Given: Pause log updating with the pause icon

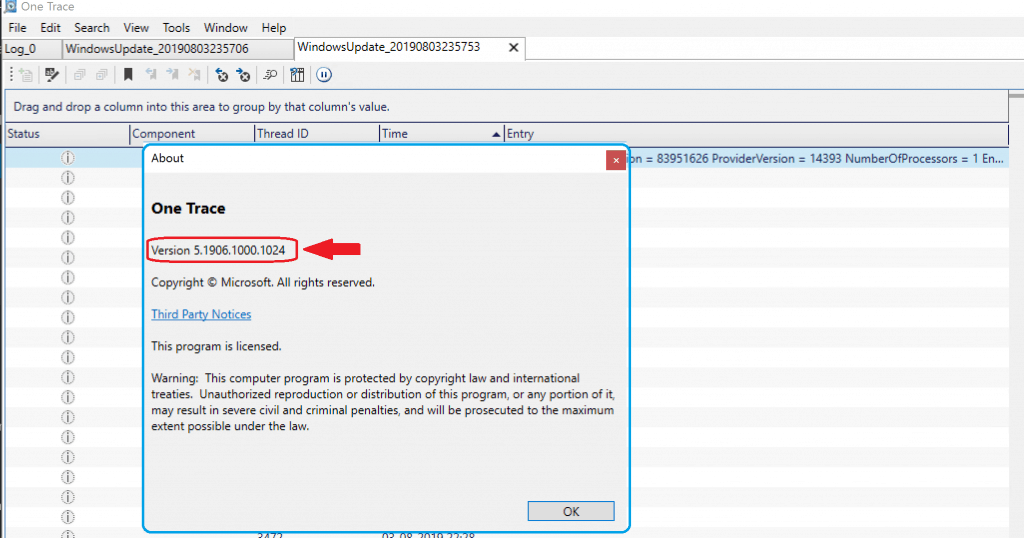Looking at the screenshot, I should (324, 75).
